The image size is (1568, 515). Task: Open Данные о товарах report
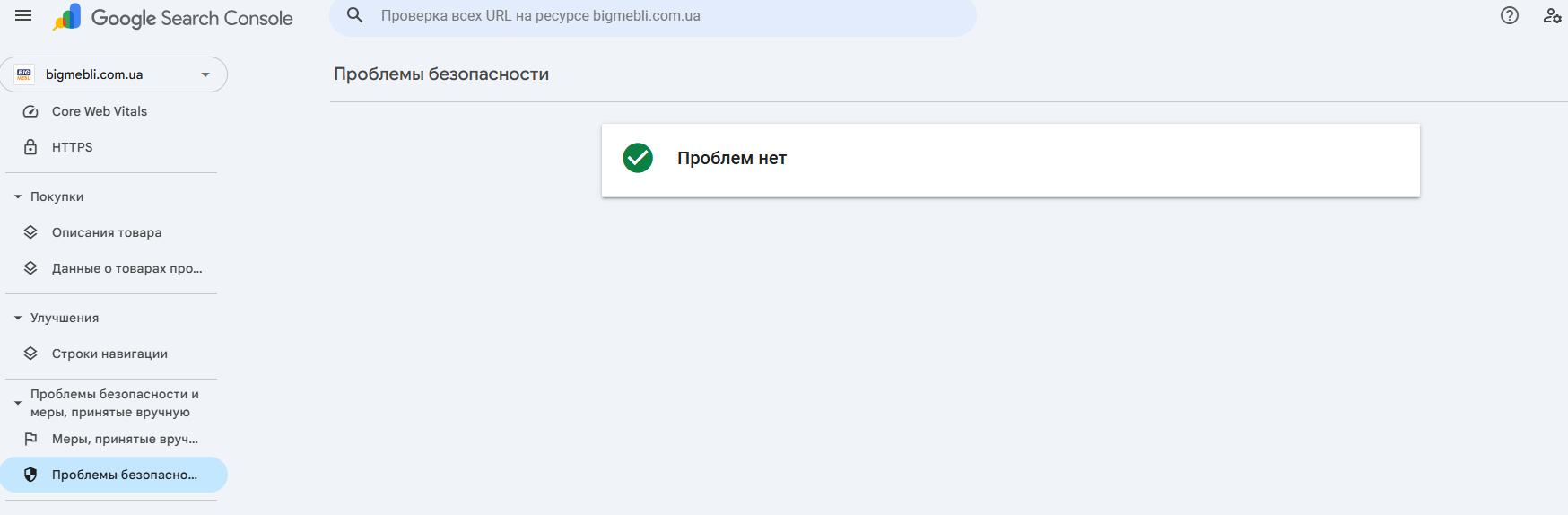tap(126, 268)
